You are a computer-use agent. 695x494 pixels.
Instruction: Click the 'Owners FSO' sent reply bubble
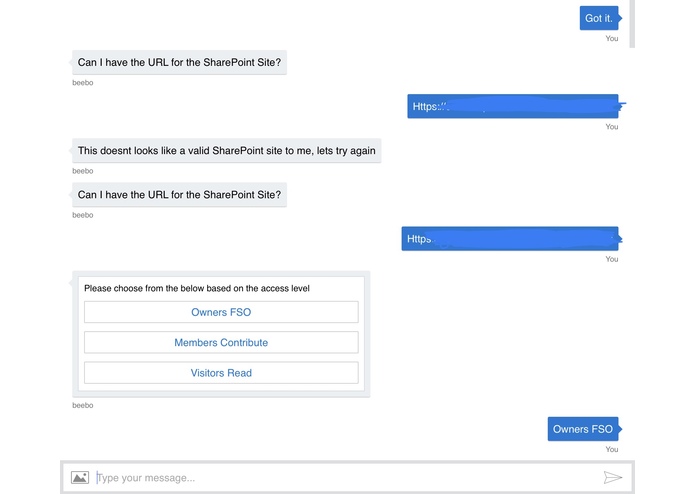pyautogui.click(x=583, y=429)
